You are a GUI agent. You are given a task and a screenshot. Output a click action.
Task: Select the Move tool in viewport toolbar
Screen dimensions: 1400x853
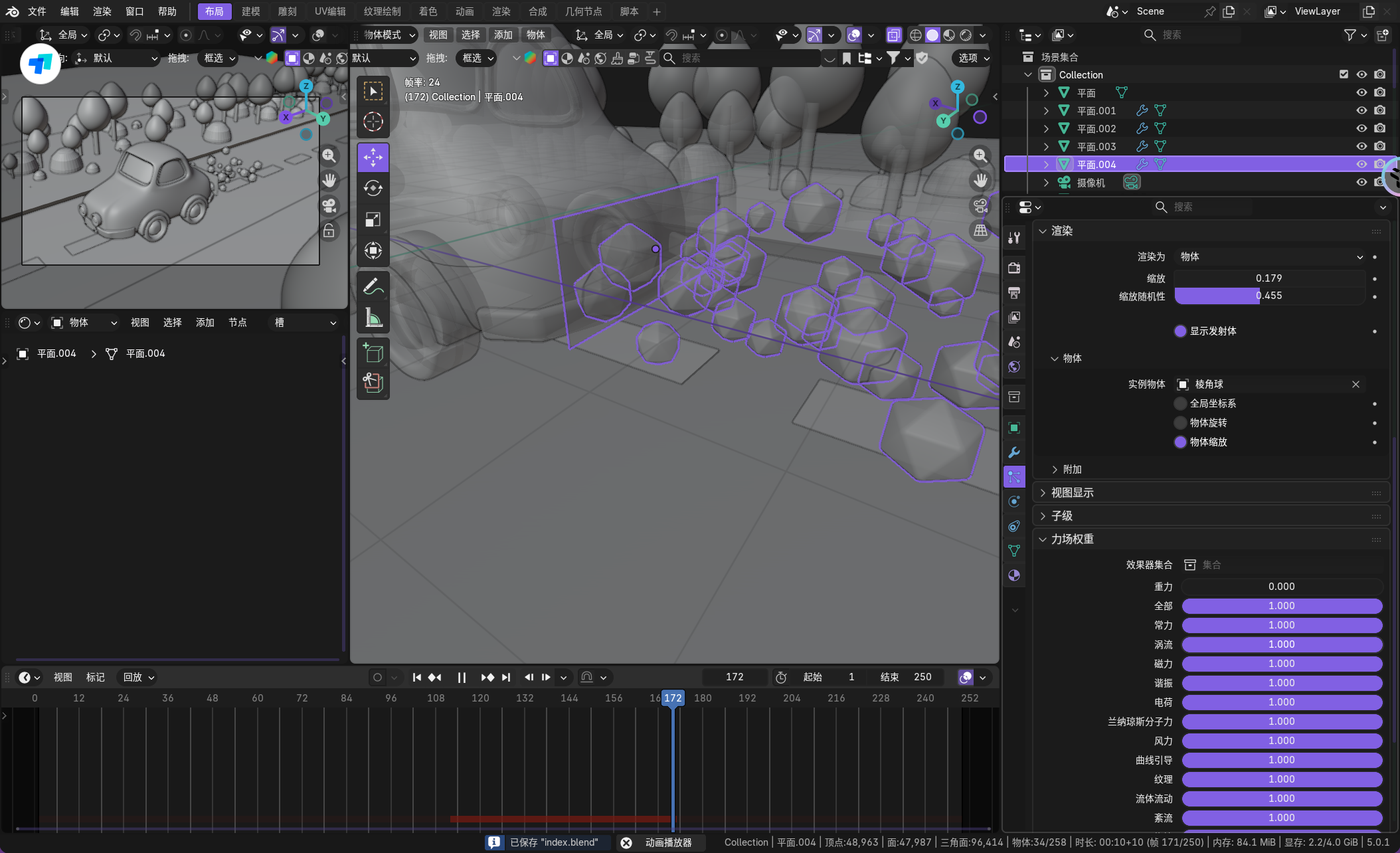373,157
